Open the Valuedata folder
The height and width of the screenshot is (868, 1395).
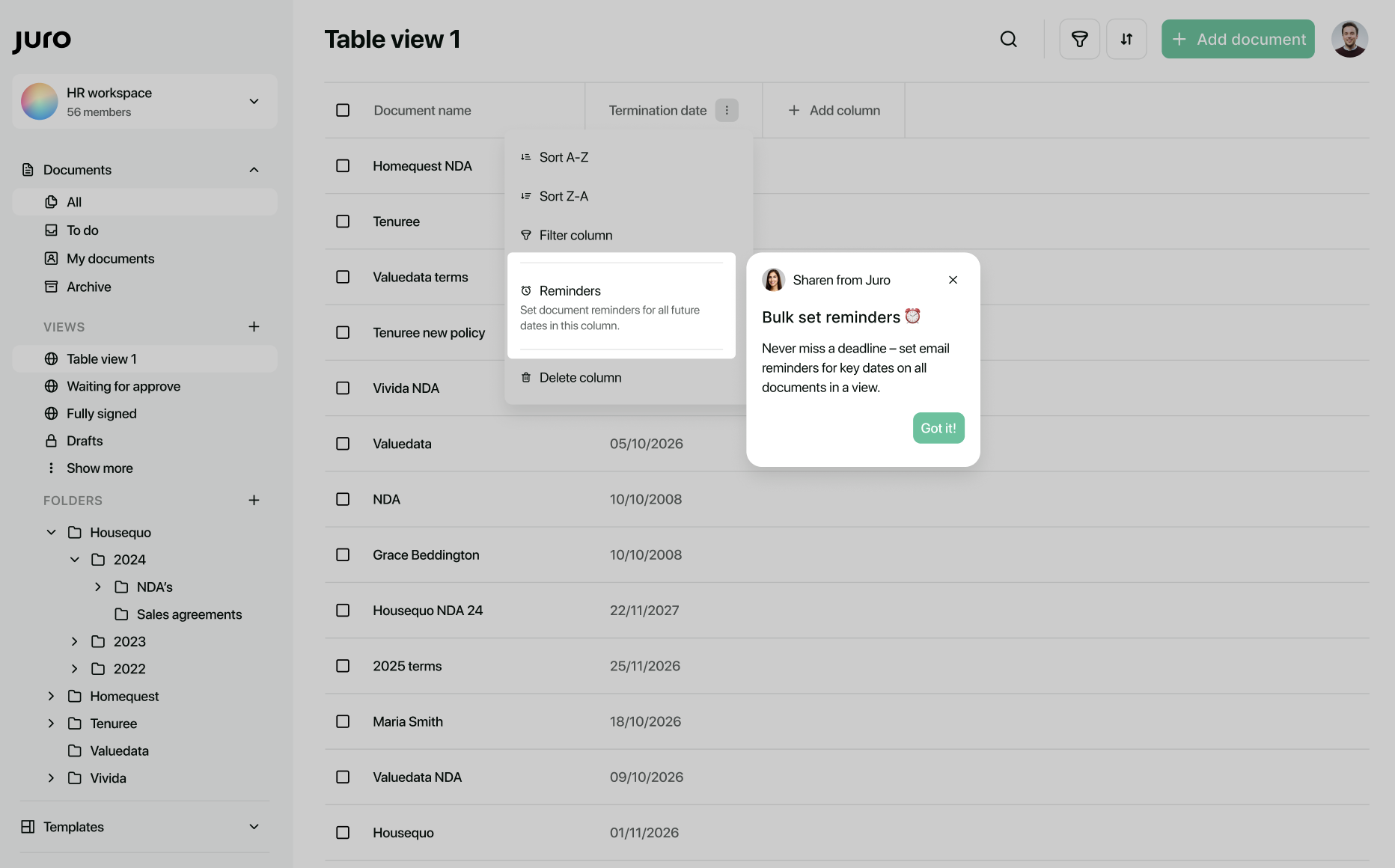[109, 751]
